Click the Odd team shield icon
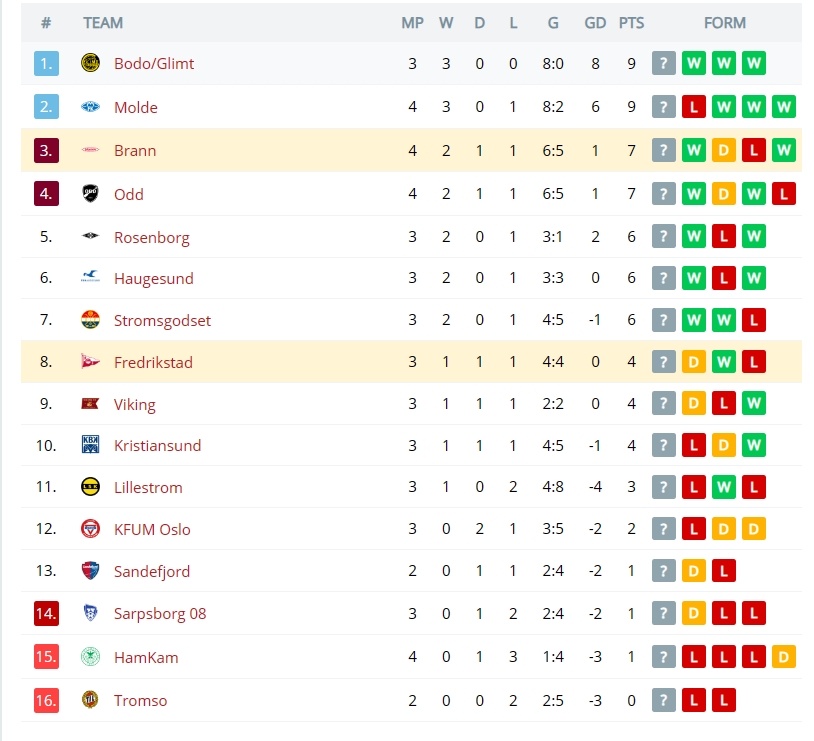Viewport: 814px width, 741px height. [x=90, y=193]
